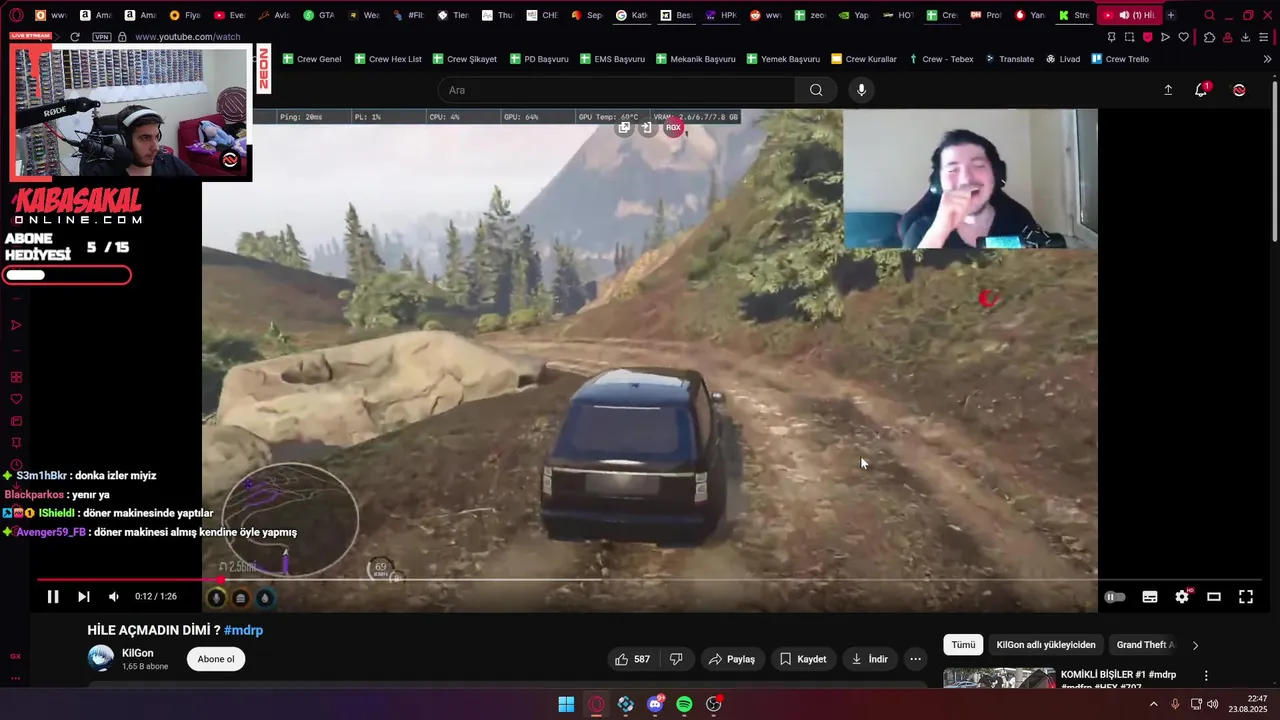Switch to theater mode view

pos(1214,597)
